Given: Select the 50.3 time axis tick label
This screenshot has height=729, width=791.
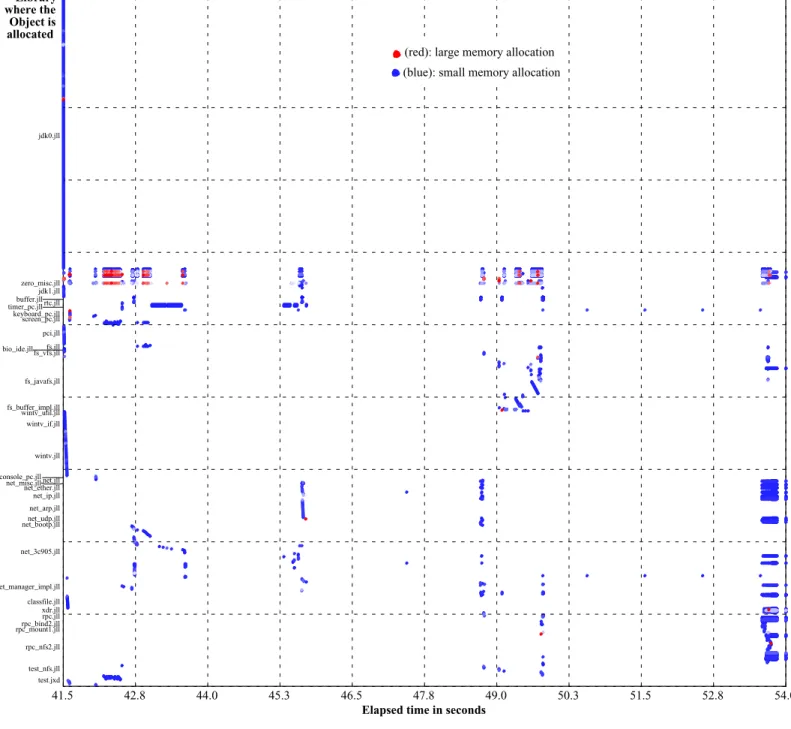Looking at the screenshot, I should [569, 696].
